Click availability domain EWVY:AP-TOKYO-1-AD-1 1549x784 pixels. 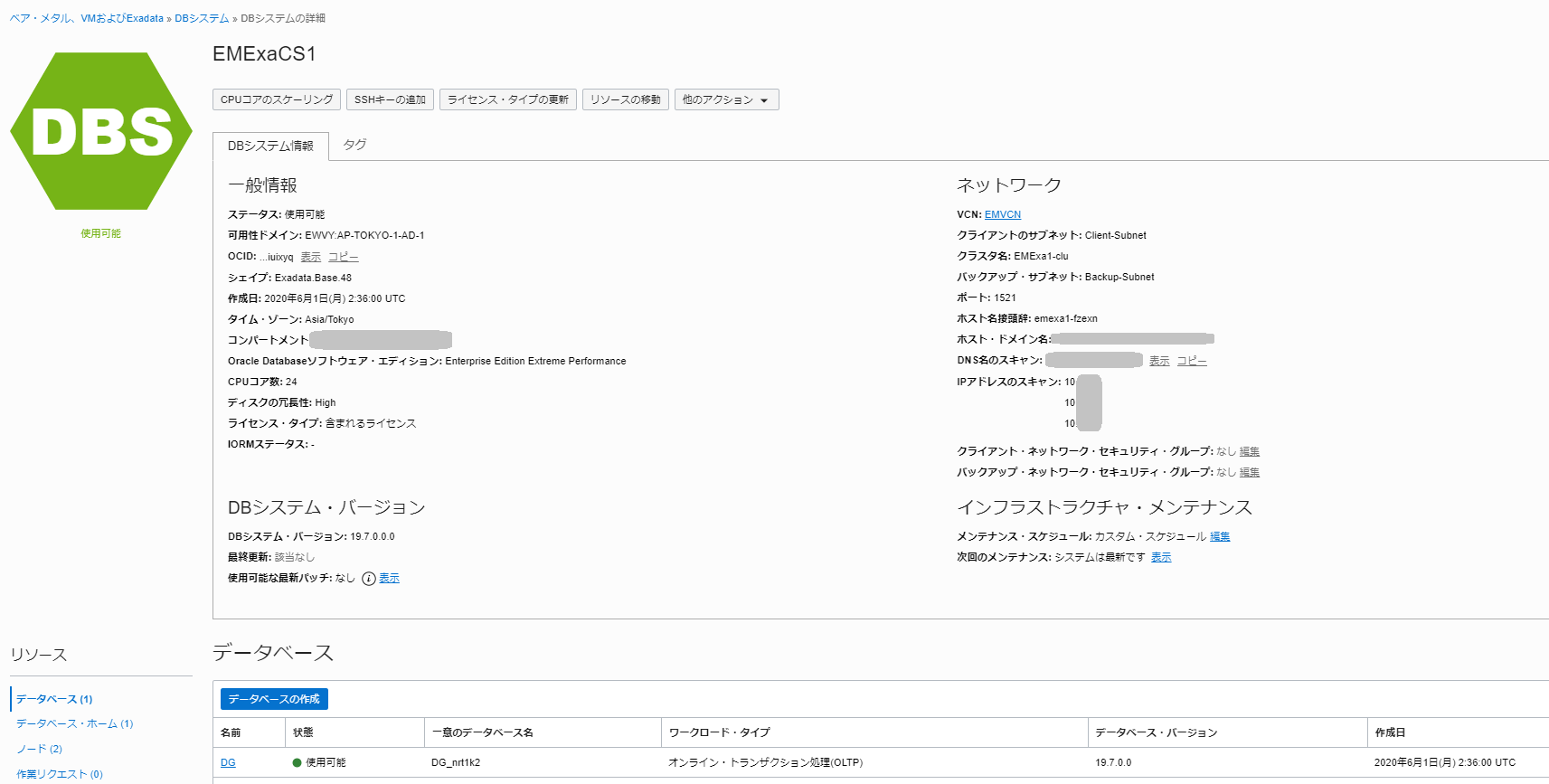pyautogui.click(x=364, y=235)
